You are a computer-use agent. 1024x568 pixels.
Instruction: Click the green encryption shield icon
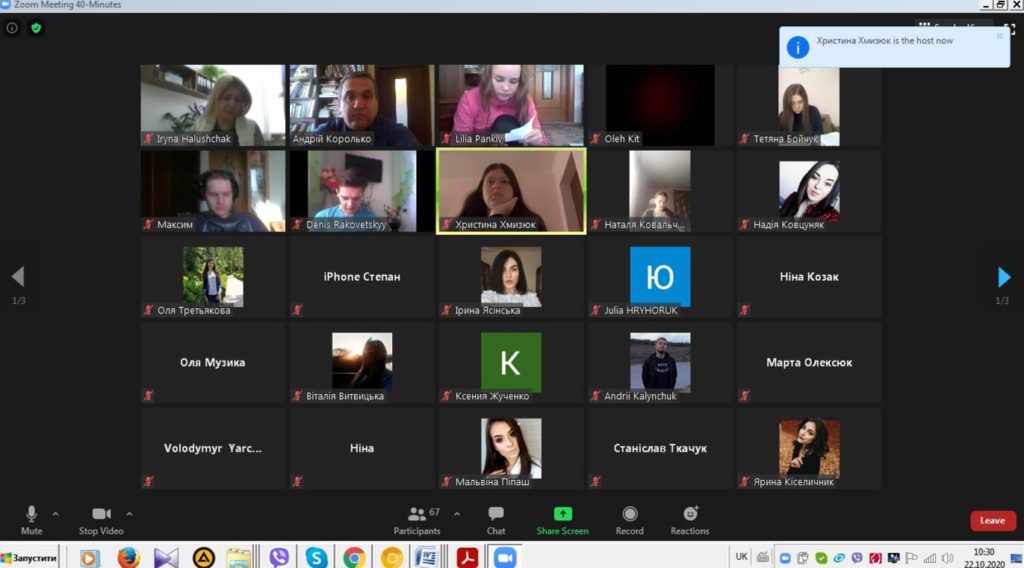(36, 28)
